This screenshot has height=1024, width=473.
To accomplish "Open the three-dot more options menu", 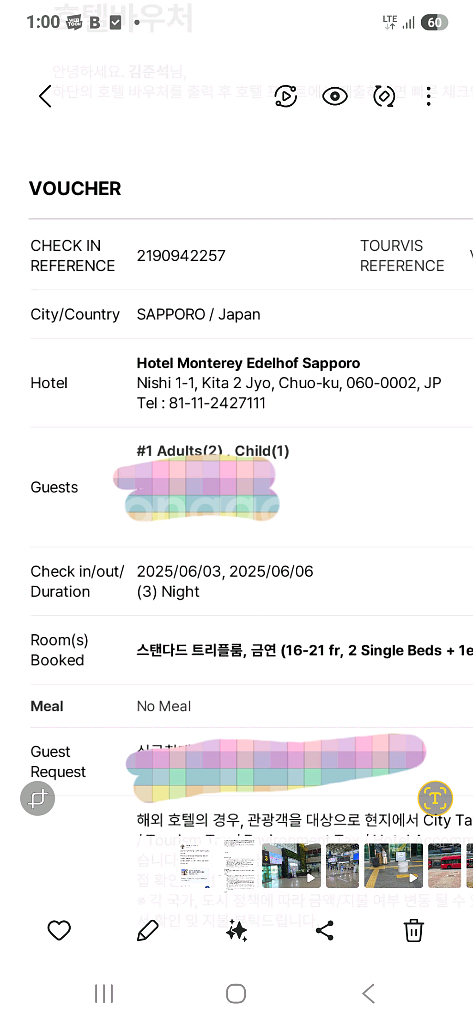I will coord(429,97).
